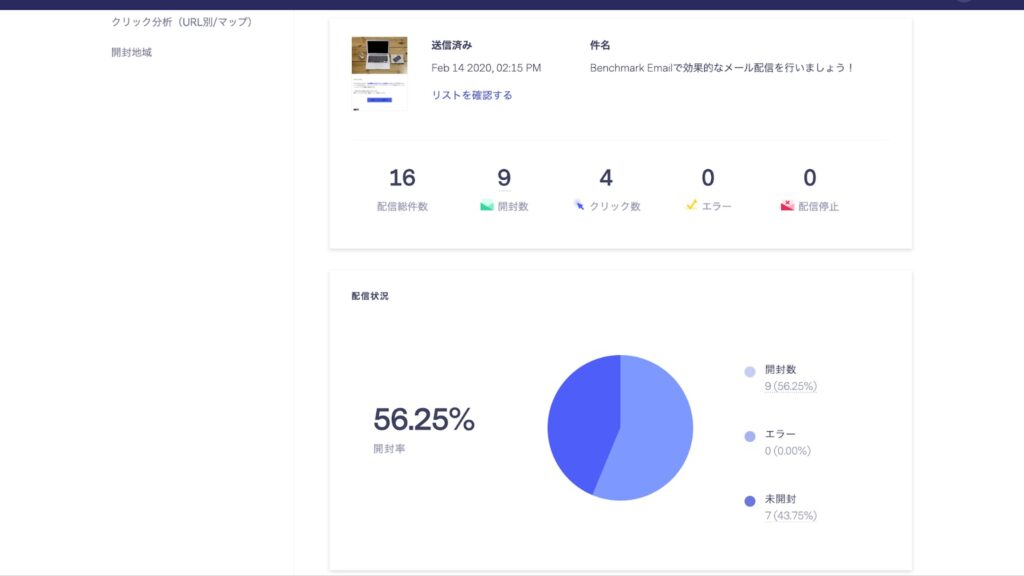Click the エラー legend label

pyautogui.click(x=780, y=434)
